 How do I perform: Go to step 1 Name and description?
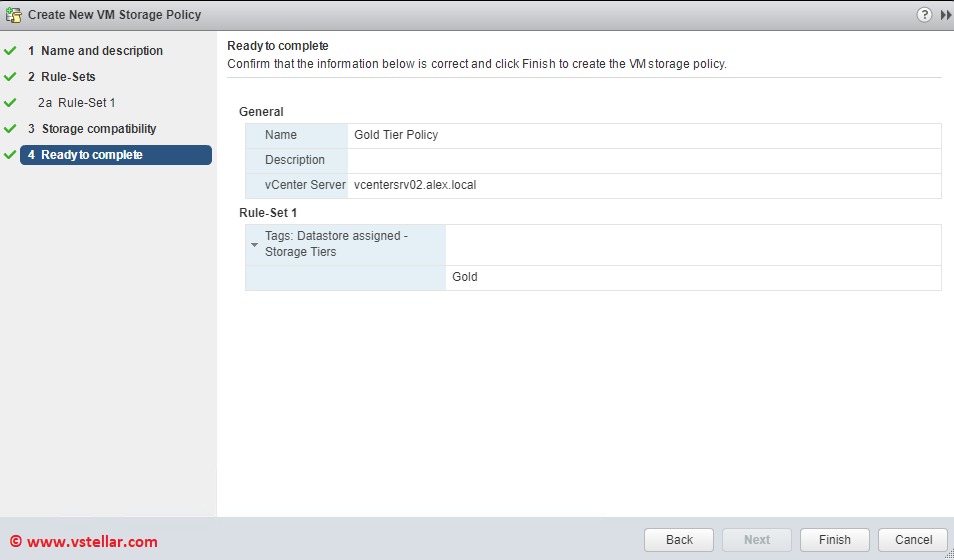95,51
